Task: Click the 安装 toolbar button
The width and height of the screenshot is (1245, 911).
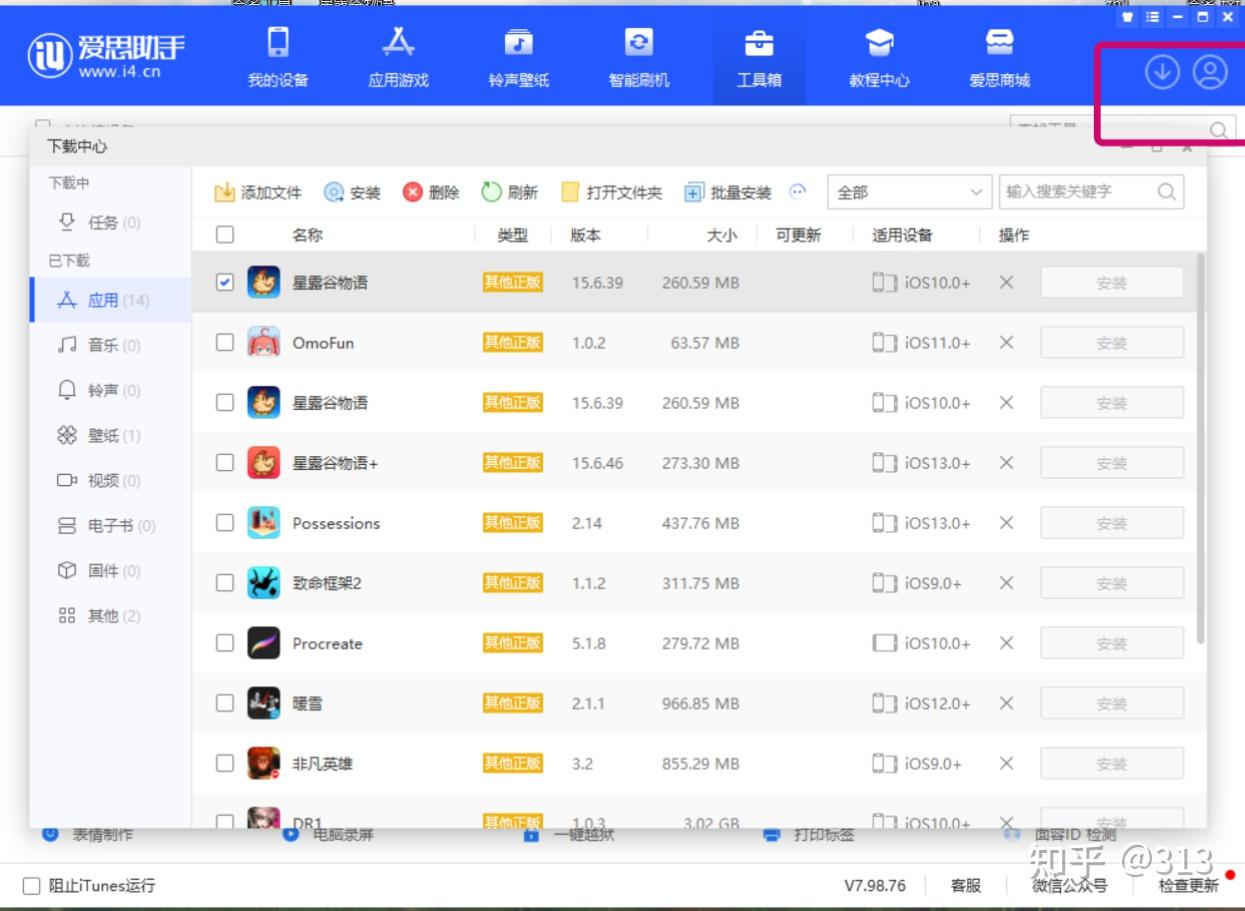Action: 352,192
